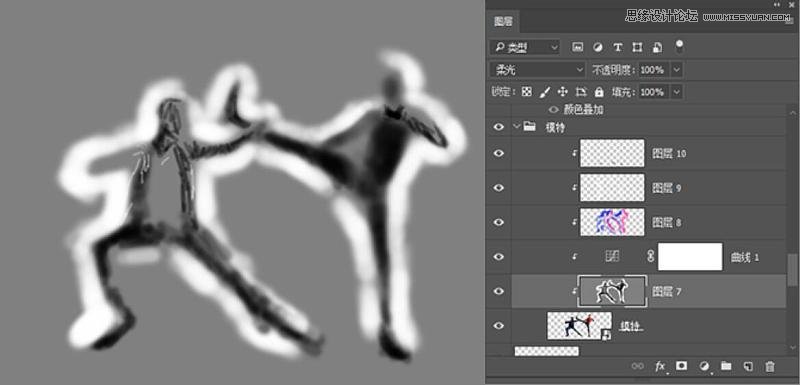Screen dimensions: 800x385
Task: Select the 图层 10 thumbnail
Action: click(x=612, y=153)
